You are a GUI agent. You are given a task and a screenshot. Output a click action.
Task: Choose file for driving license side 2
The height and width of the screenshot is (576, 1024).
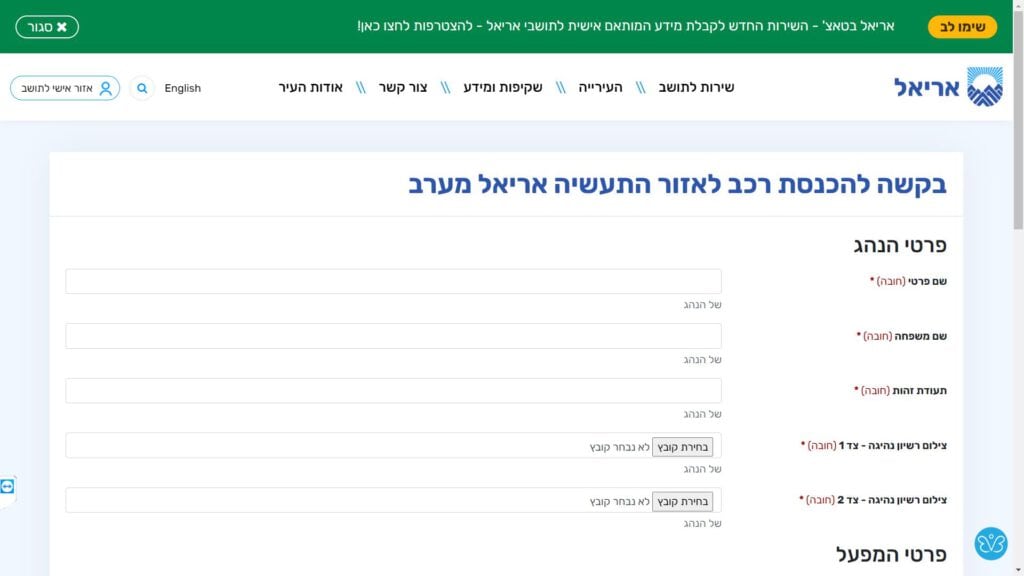pyautogui.click(x=682, y=501)
